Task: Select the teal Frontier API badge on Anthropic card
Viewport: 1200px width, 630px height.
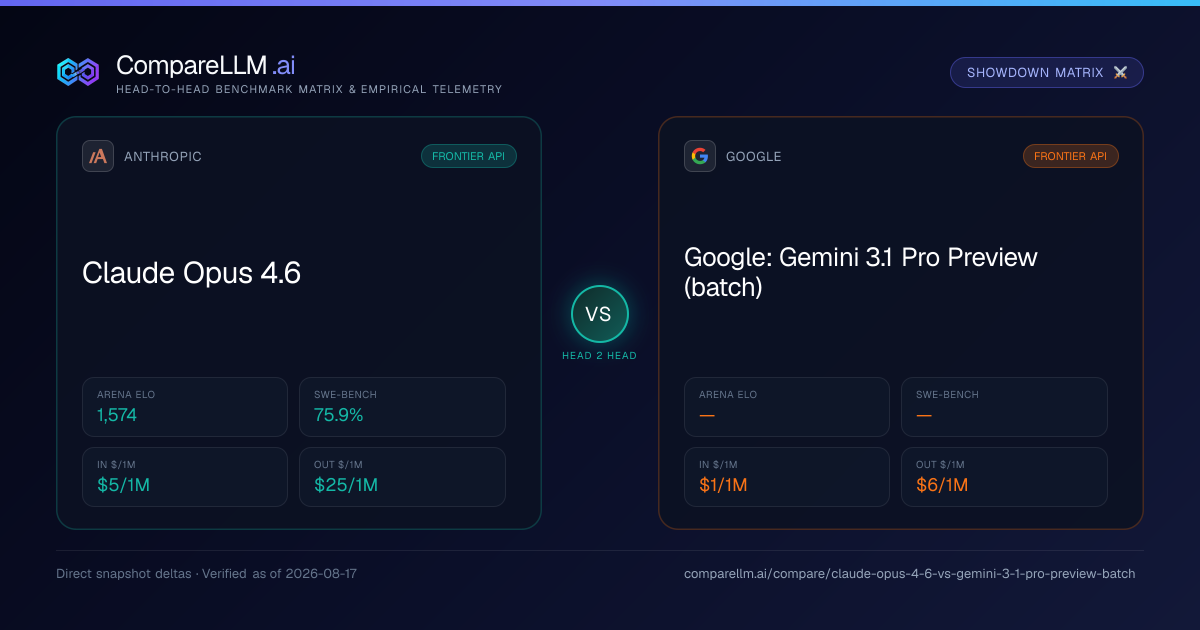Action: tap(469, 156)
